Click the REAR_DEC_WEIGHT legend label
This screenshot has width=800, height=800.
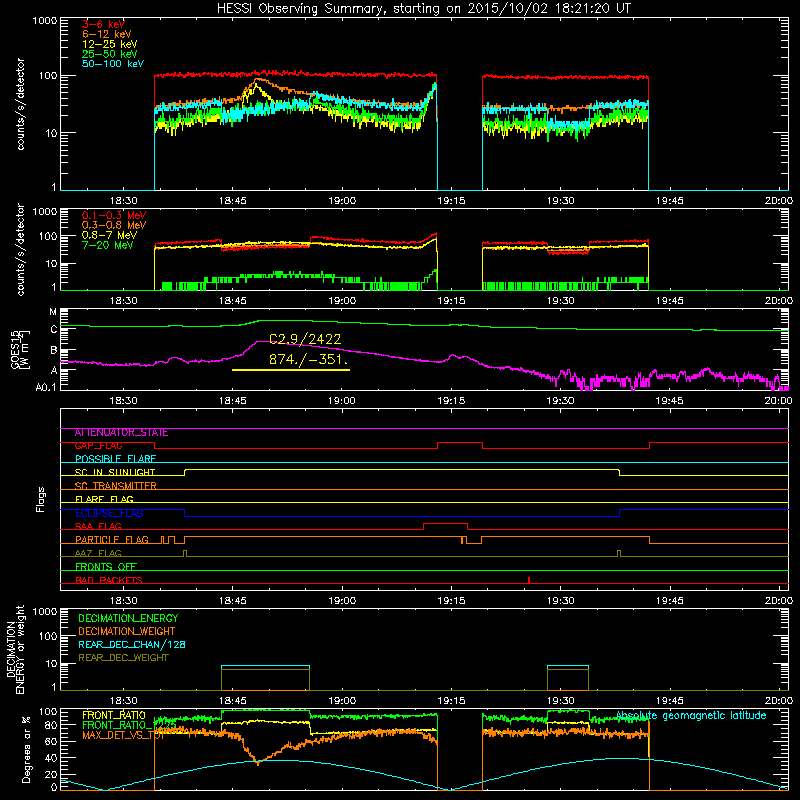(123, 658)
